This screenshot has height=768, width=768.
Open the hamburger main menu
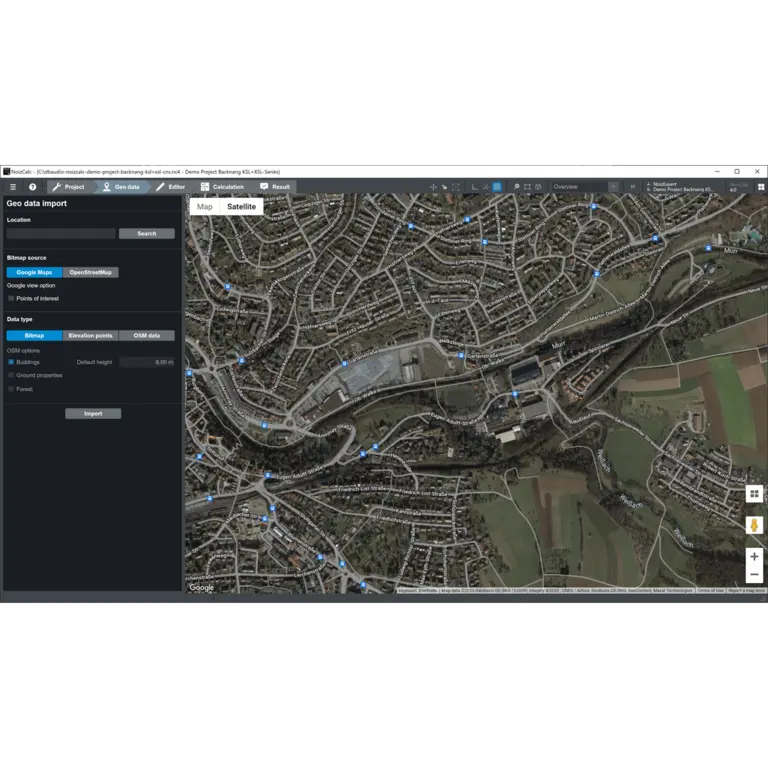pos(13,187)
